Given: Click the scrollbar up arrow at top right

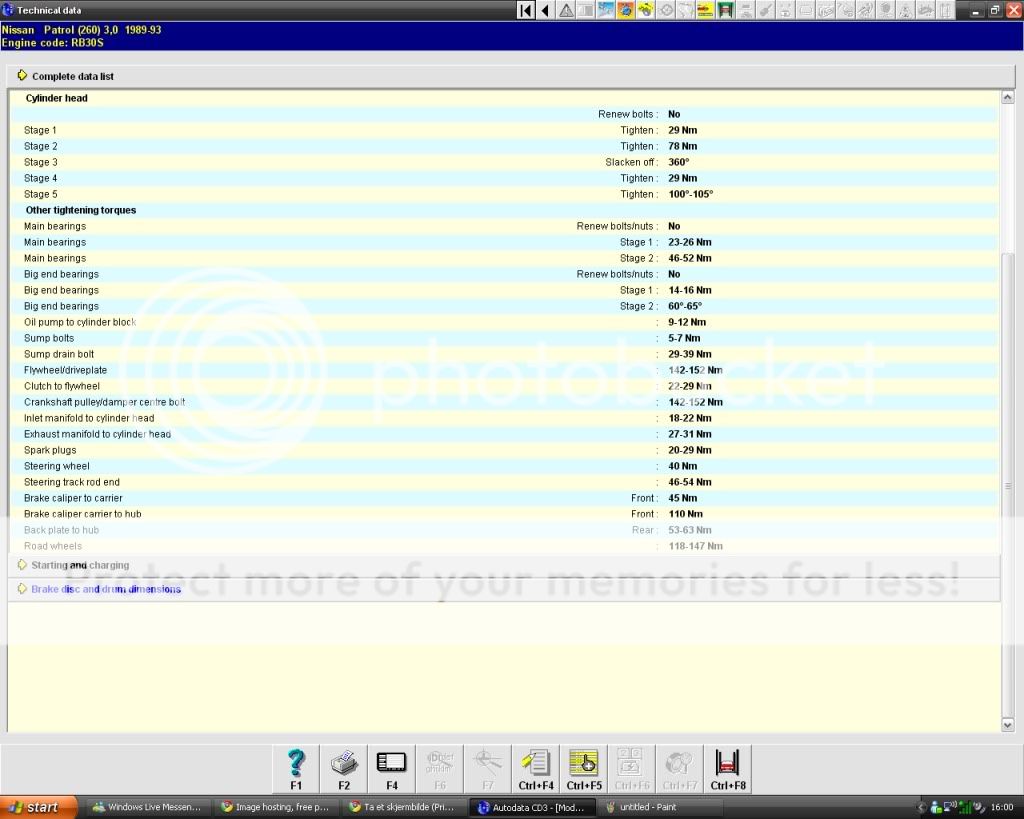Looking at the screenshot, I should (x=1007, y=97).
